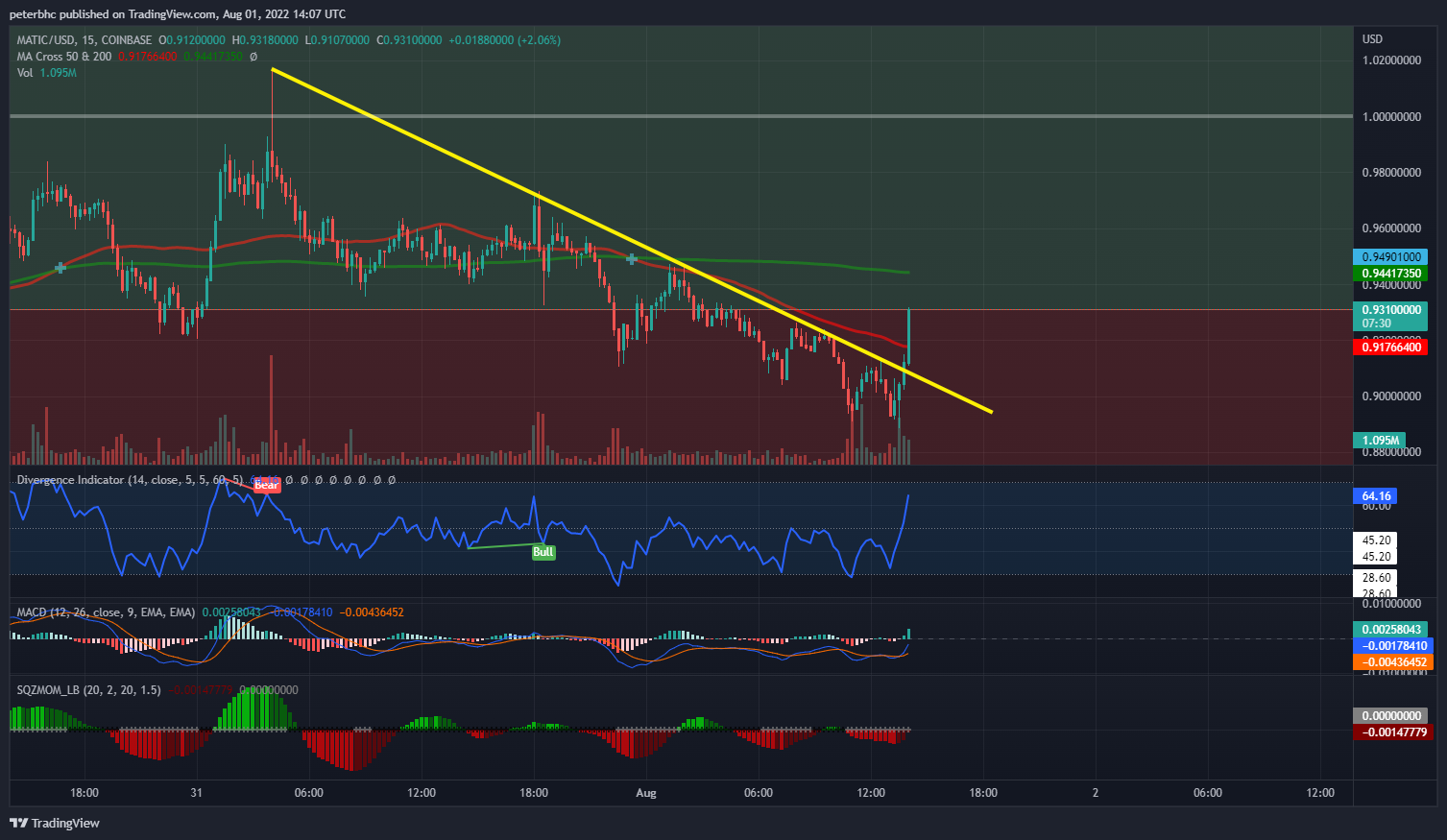The image size is (1447, 840).
Task: Click the 45.20 RSI axis label
Action: [1377, 540]
